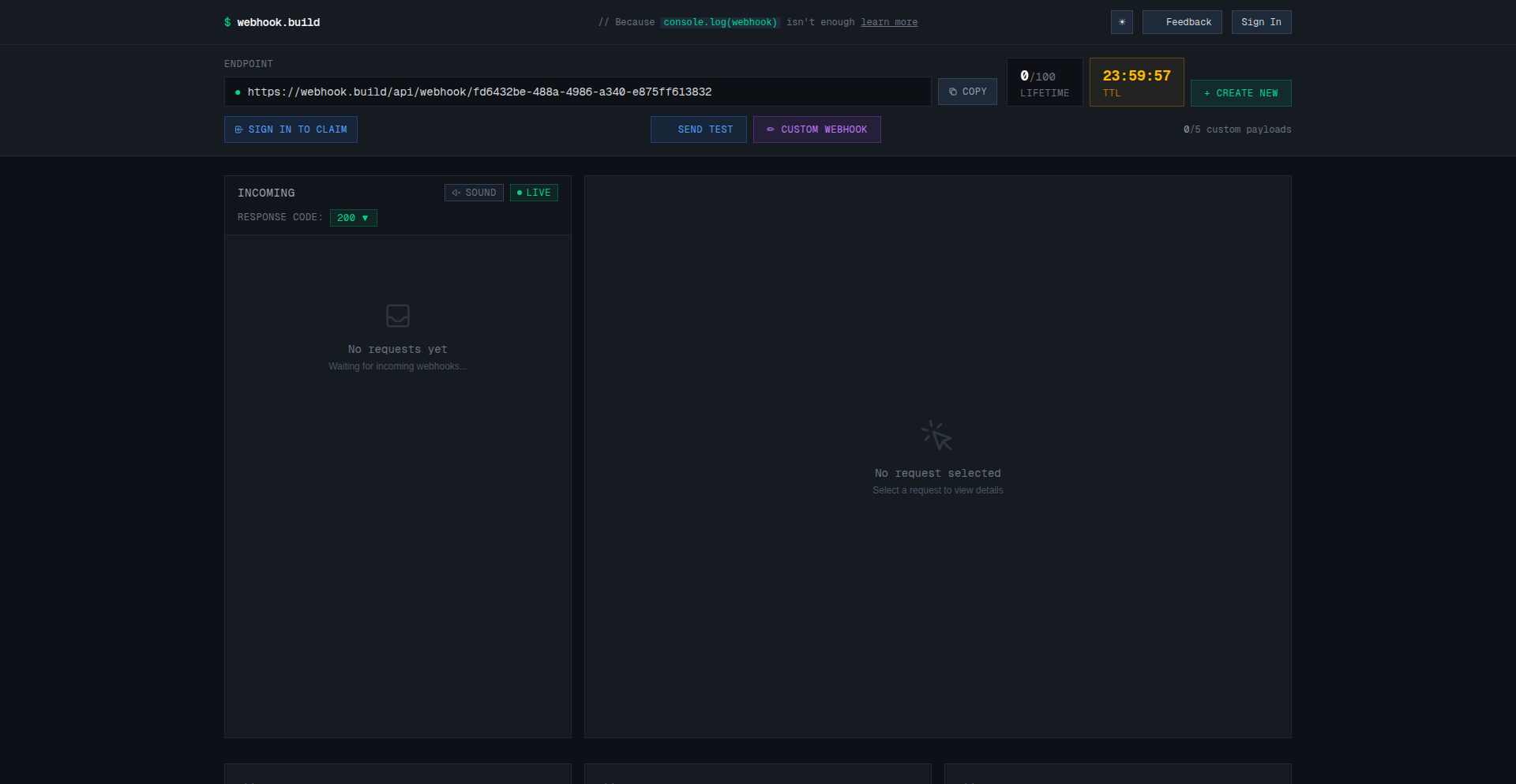Mute the SOUND notification toggle

click(x=474, y=192)
